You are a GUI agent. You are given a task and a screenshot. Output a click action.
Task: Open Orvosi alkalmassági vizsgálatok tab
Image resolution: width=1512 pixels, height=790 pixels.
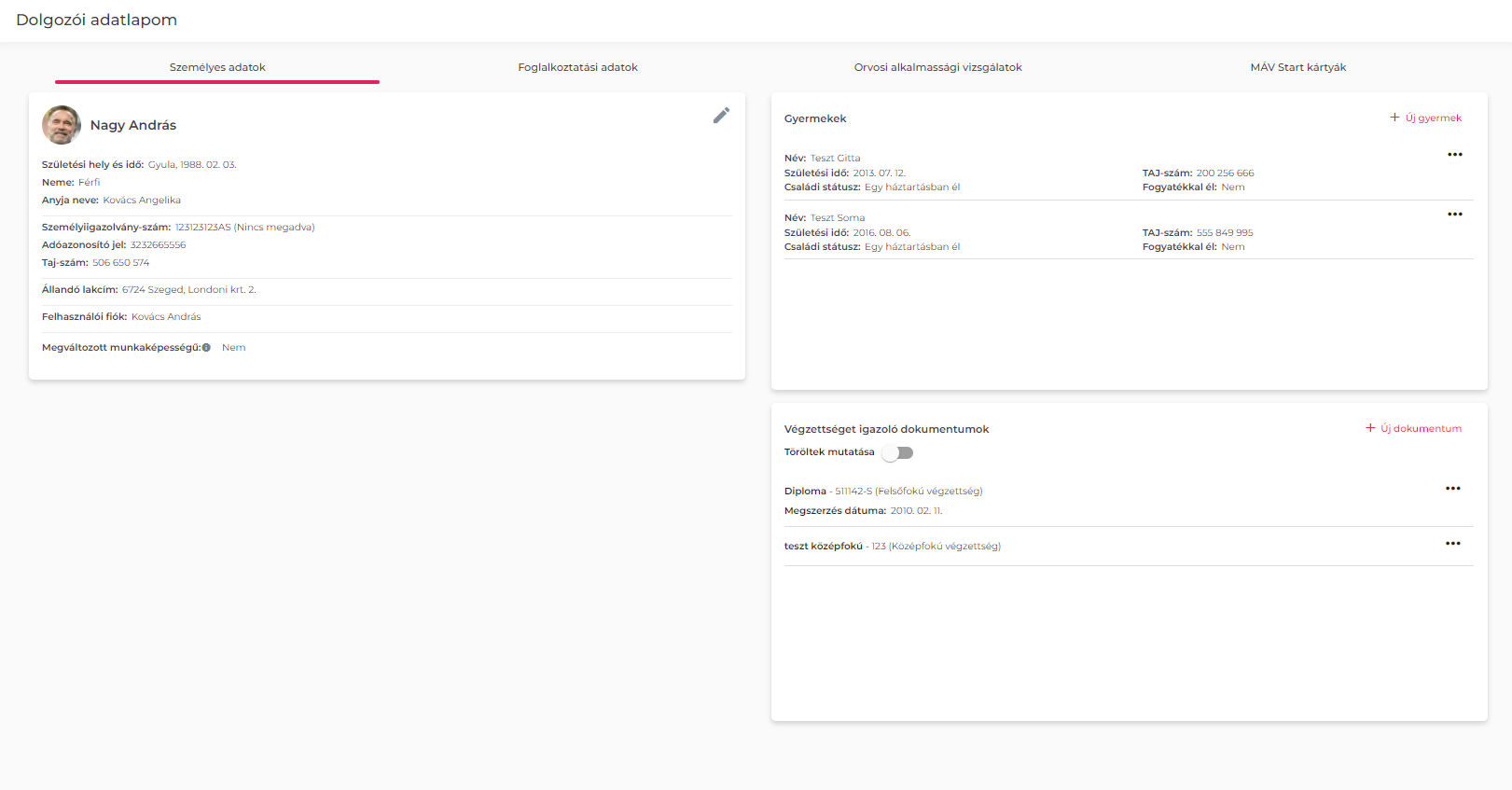(938, 67)
